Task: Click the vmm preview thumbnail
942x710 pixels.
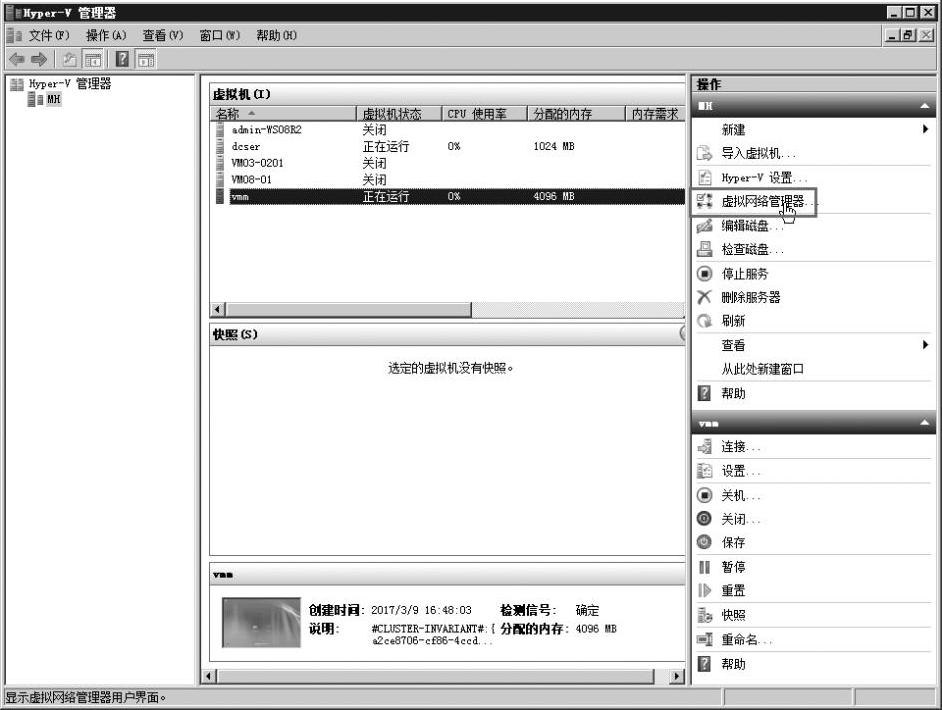Action: coord(261,622)
